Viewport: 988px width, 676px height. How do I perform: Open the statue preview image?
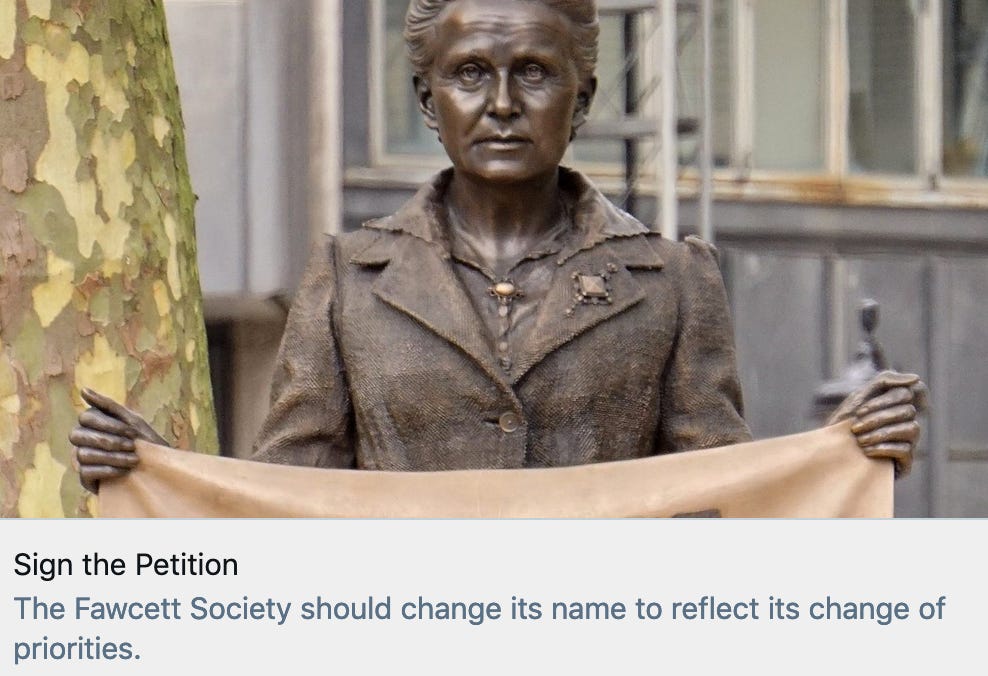[494, 259]
